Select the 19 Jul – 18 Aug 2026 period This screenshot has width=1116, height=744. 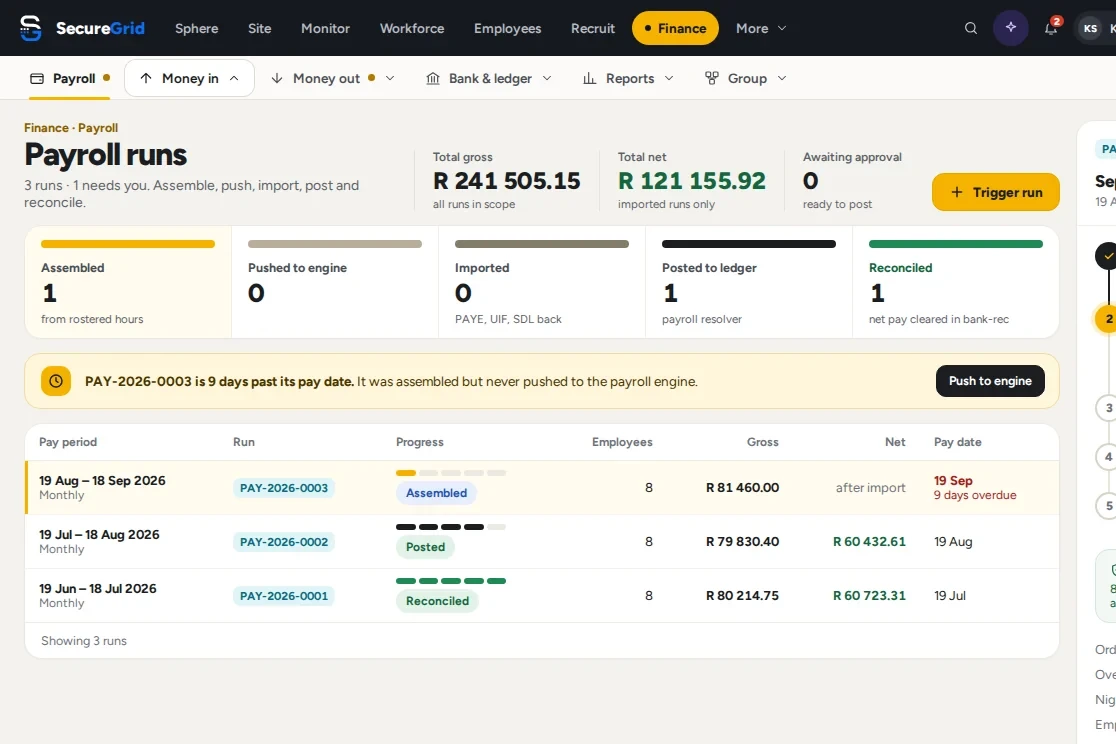(x=99, y=535)
